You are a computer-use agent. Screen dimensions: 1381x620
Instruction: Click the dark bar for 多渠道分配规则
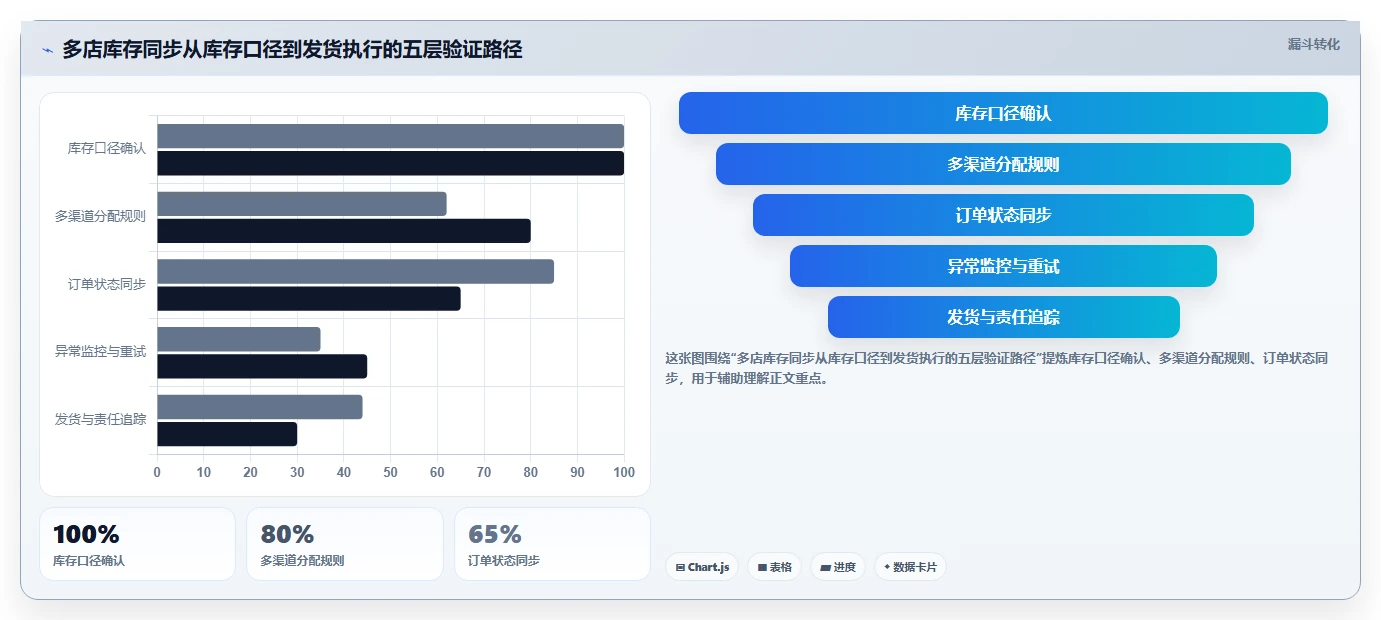point(344,231)
